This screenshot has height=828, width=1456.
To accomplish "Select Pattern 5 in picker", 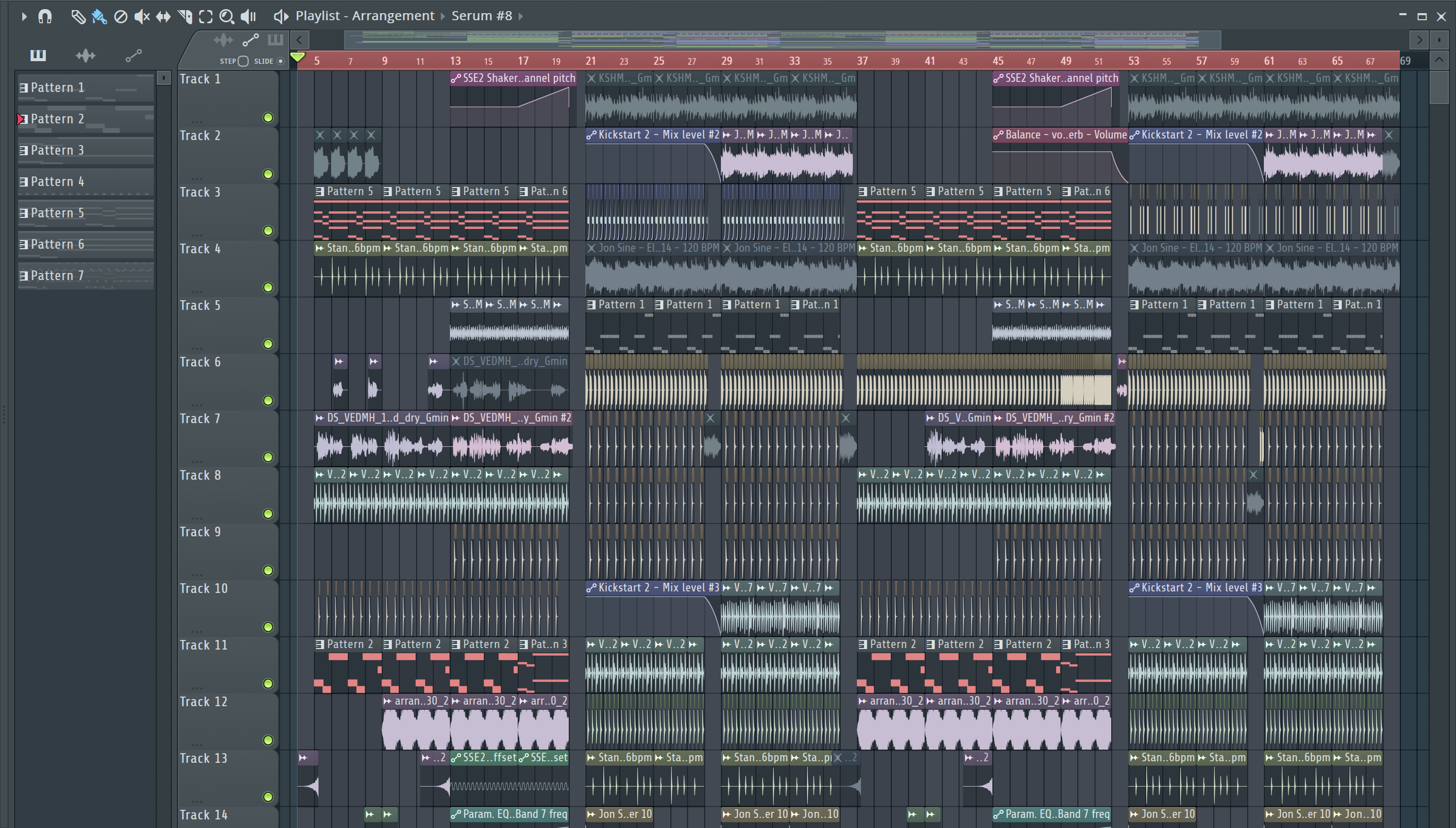I will coord(86,213).
